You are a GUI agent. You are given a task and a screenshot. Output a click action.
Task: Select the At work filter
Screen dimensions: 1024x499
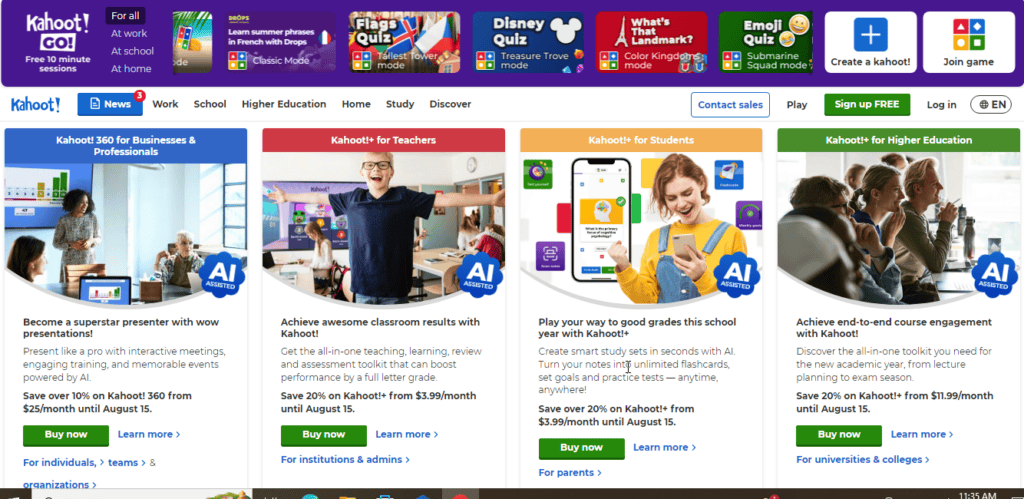pos(129,33)
